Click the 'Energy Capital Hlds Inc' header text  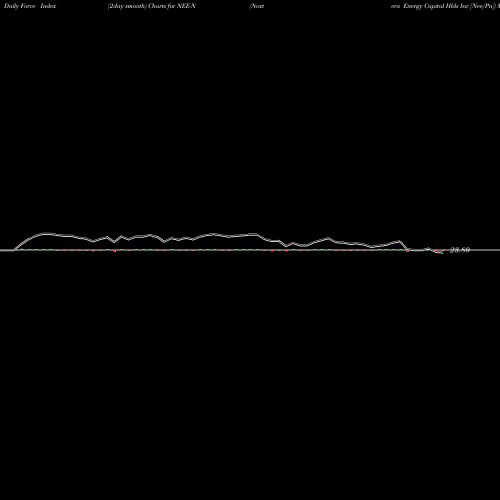pyautogui.click(x=436, y=6)
